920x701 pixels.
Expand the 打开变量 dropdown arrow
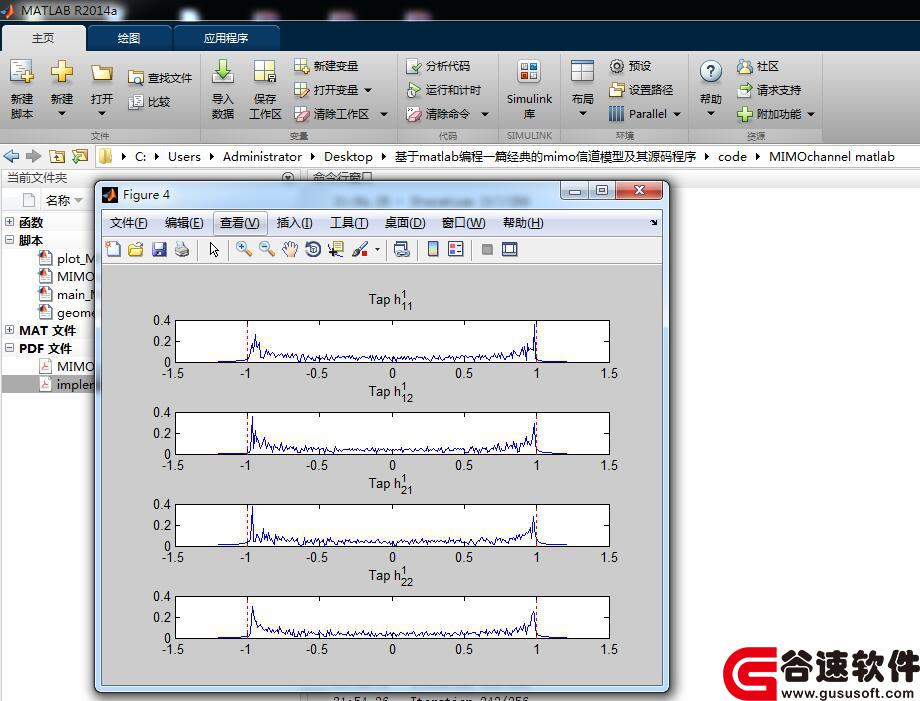pos(368,90)
